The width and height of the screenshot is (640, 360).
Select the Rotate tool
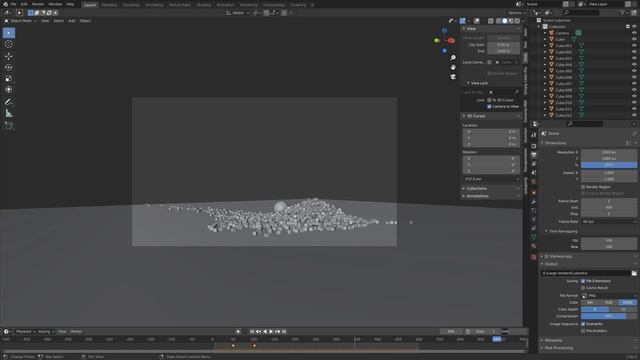9,67
